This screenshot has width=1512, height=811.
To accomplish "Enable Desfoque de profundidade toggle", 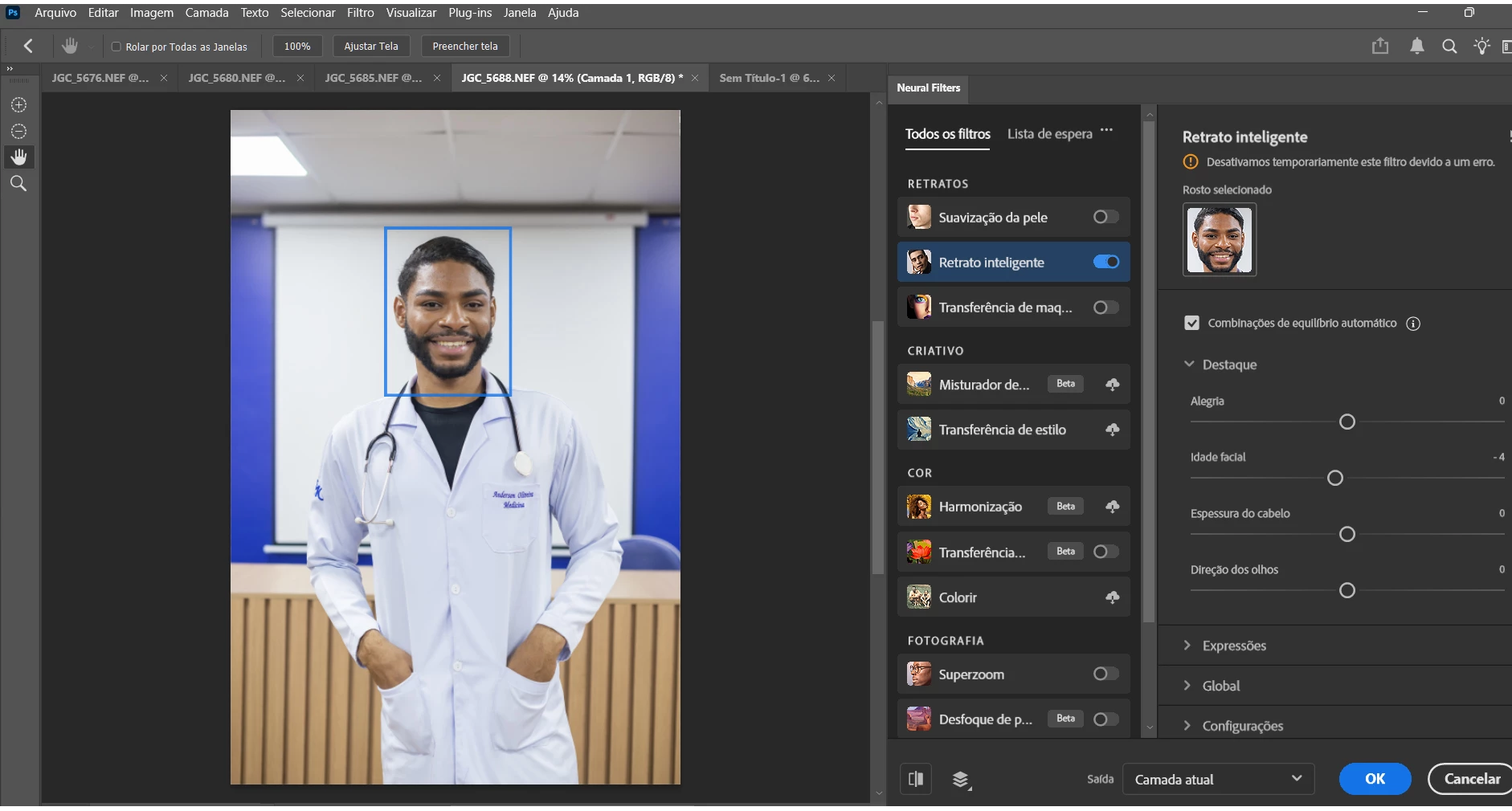I will tap(1106, 719).
